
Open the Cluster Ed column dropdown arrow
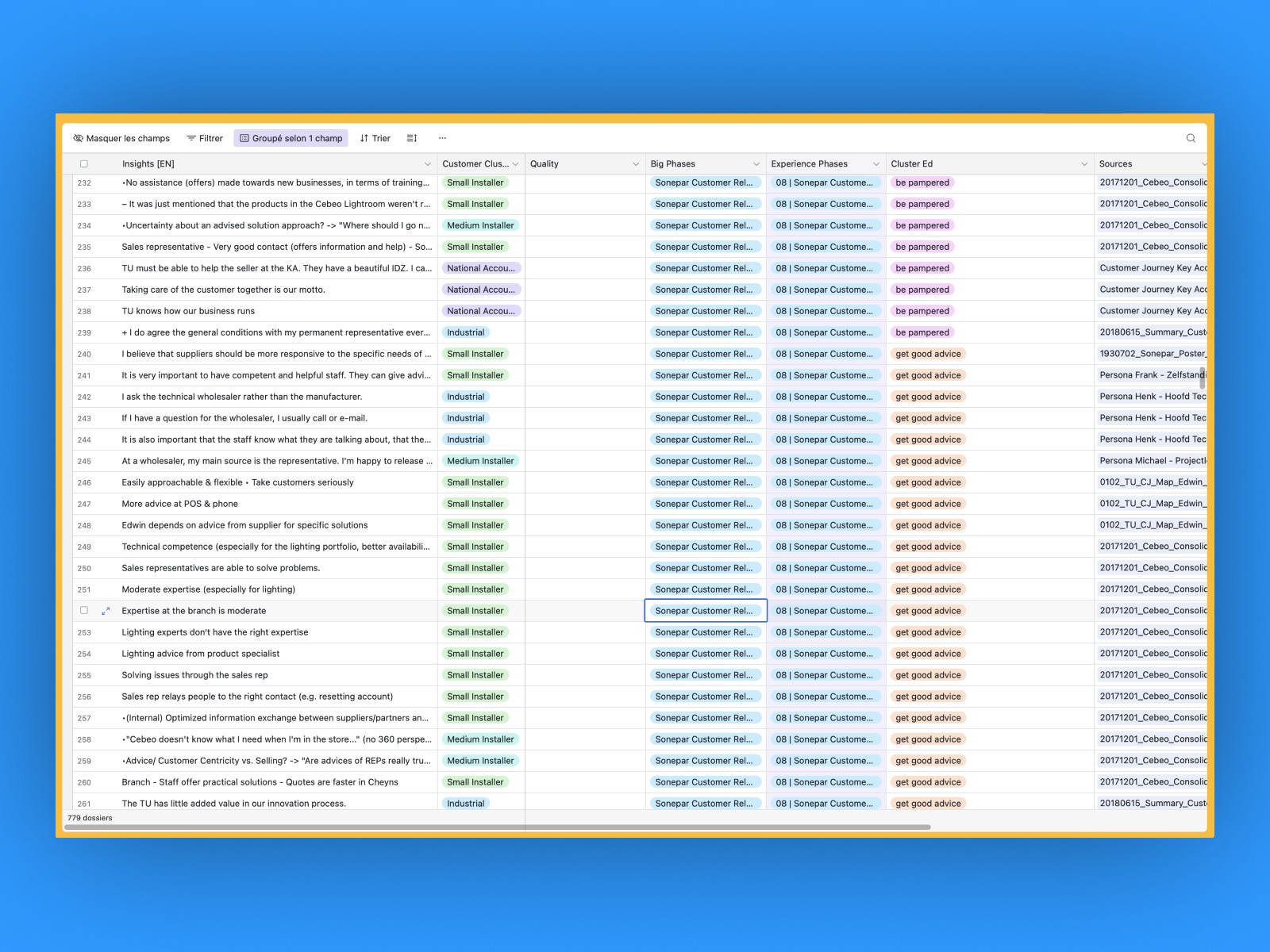click(1084, 164)
